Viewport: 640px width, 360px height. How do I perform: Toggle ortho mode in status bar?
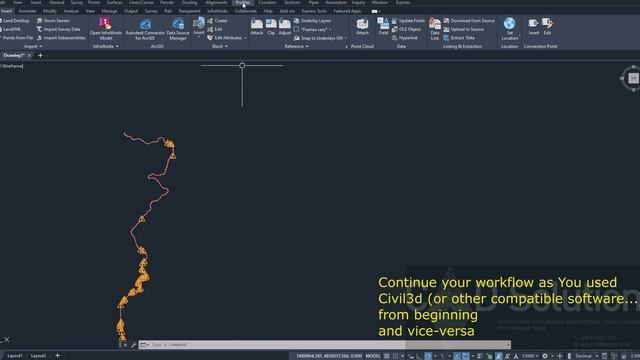[x=419, y=356]
